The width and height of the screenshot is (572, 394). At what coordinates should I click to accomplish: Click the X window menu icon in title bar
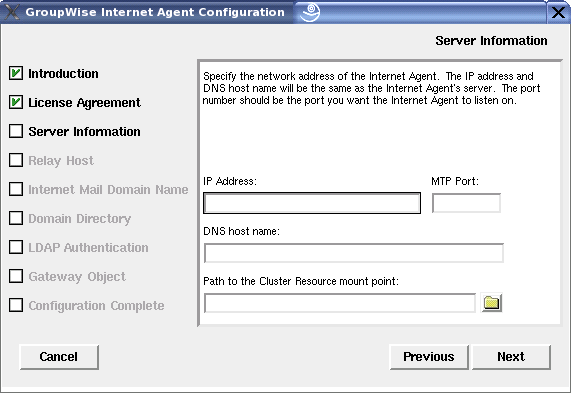[x=11, y=12]
